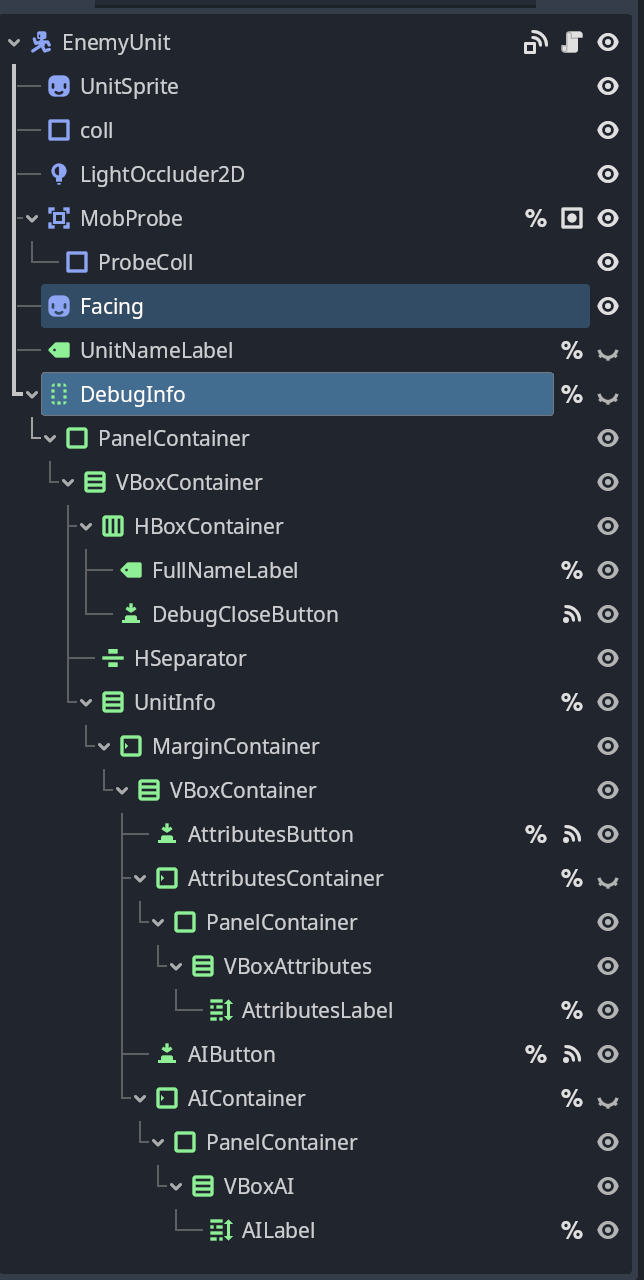Screen dimensions: 644x1280
Task: Click the script icon on EnemyUnit
Action: 571,42
